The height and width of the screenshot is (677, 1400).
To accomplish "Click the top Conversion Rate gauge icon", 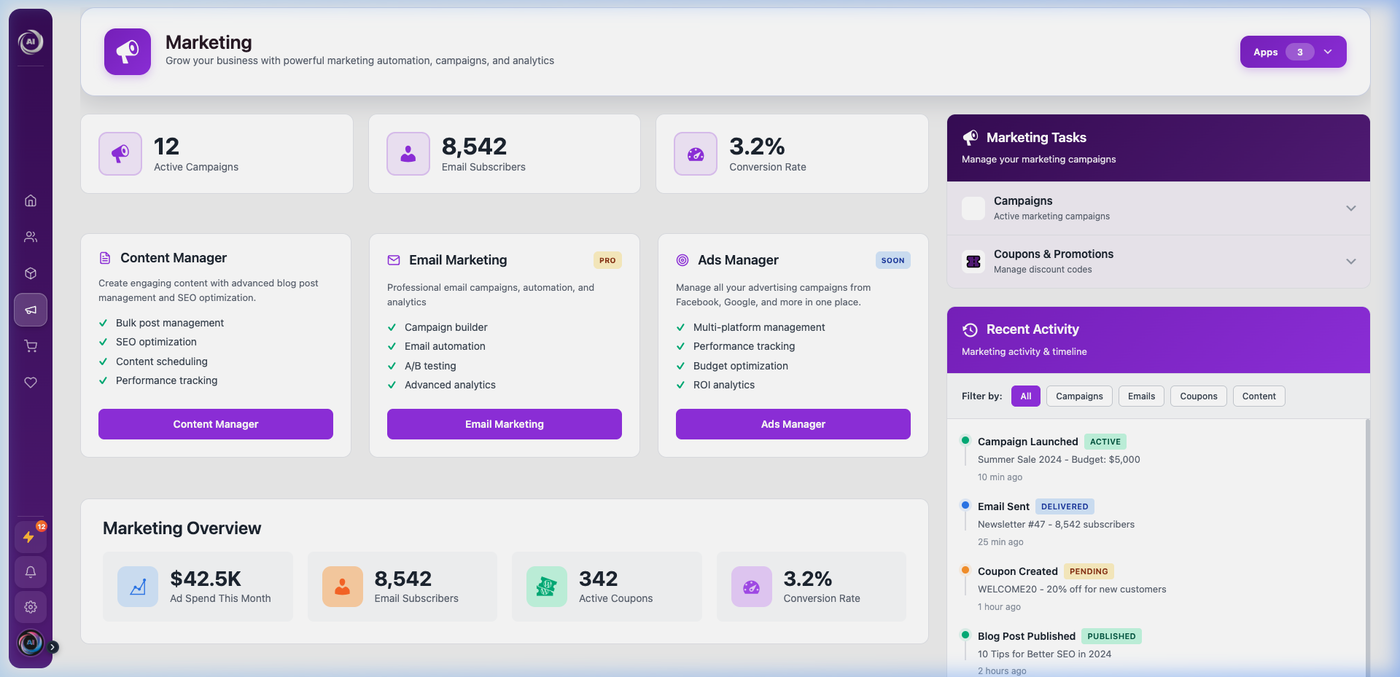I will click(696, 154).
